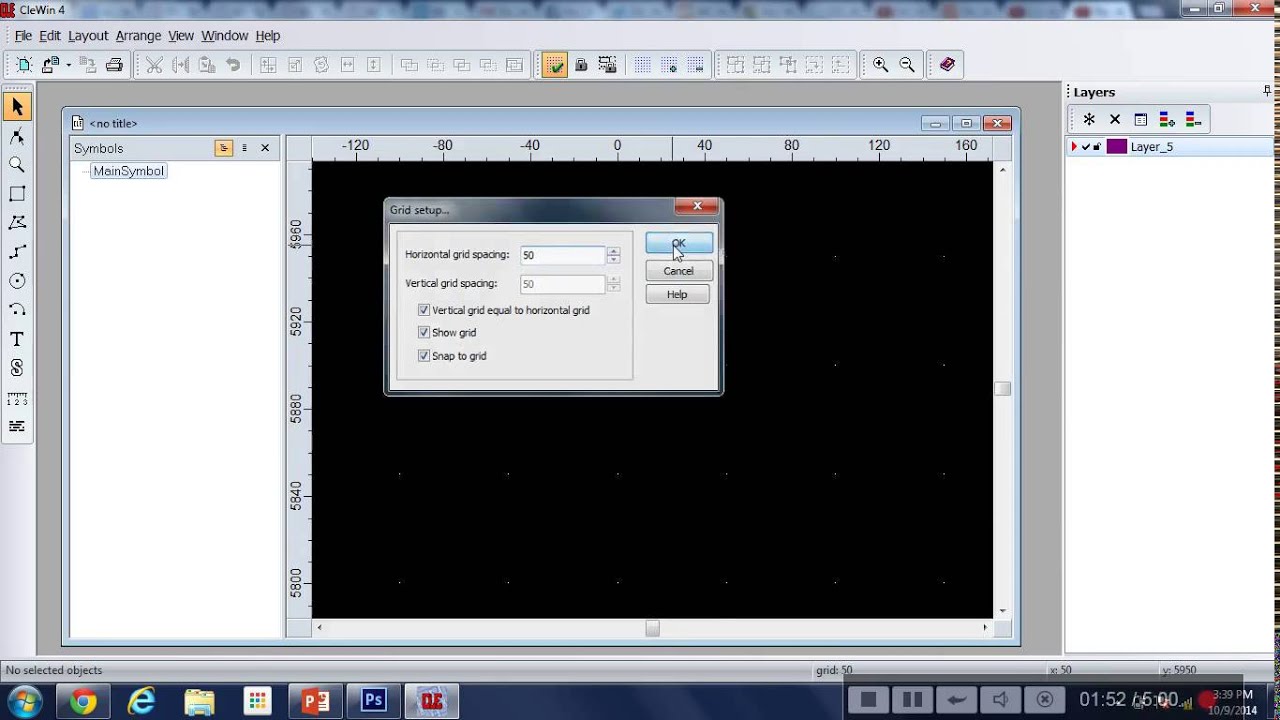Open the File menu

coord(23,35)
